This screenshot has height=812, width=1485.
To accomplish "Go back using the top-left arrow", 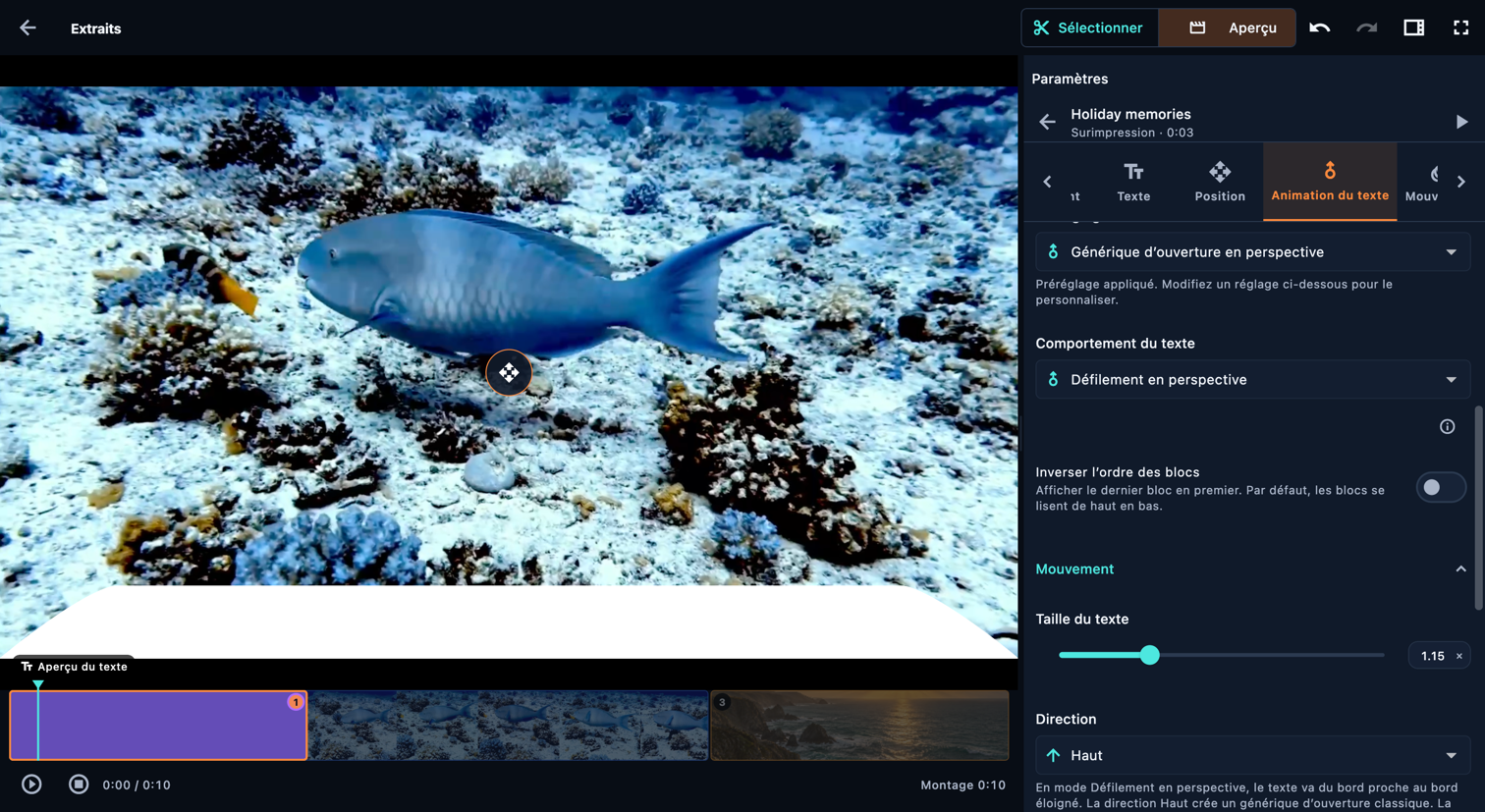I will click(27, 28).
